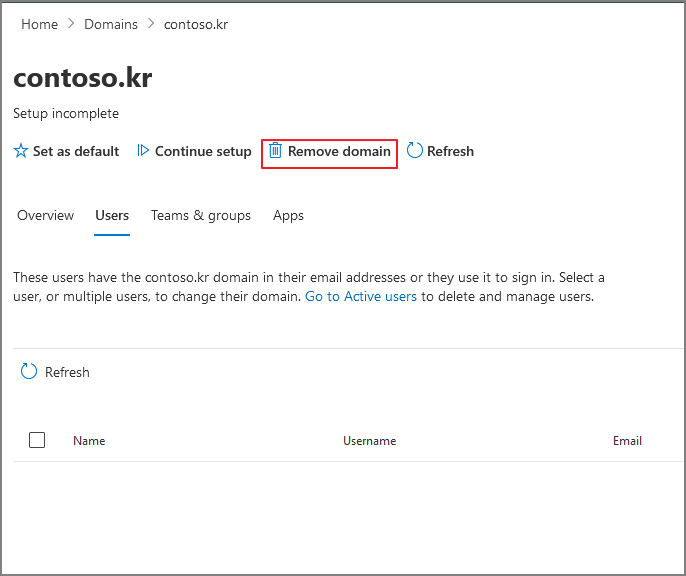This screenshot has height=576, width=686.
Task: Click contoso.kr in the breadcrumb trail
Action: click(196, 24)
